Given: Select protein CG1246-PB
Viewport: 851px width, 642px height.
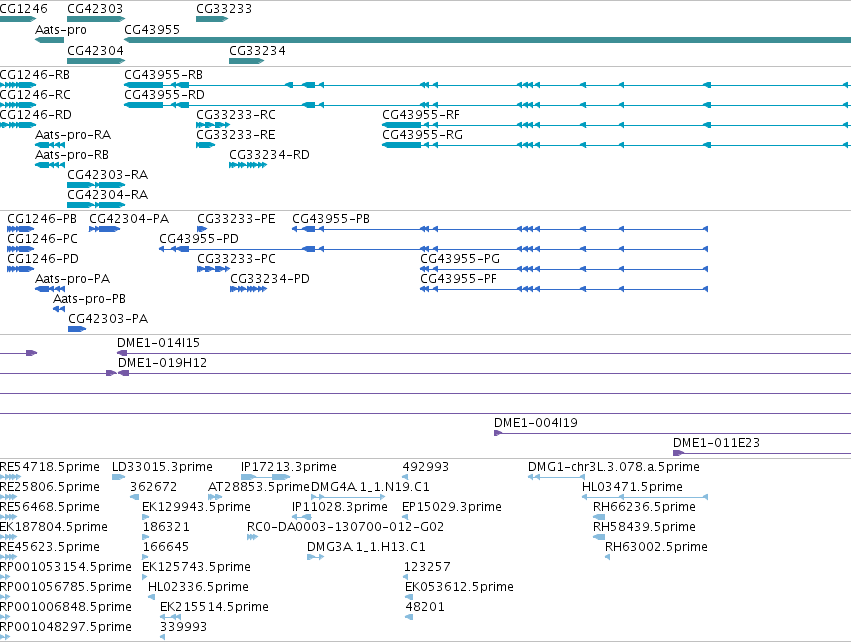Looking at the screenshot, I should click(x=42, y=219).
